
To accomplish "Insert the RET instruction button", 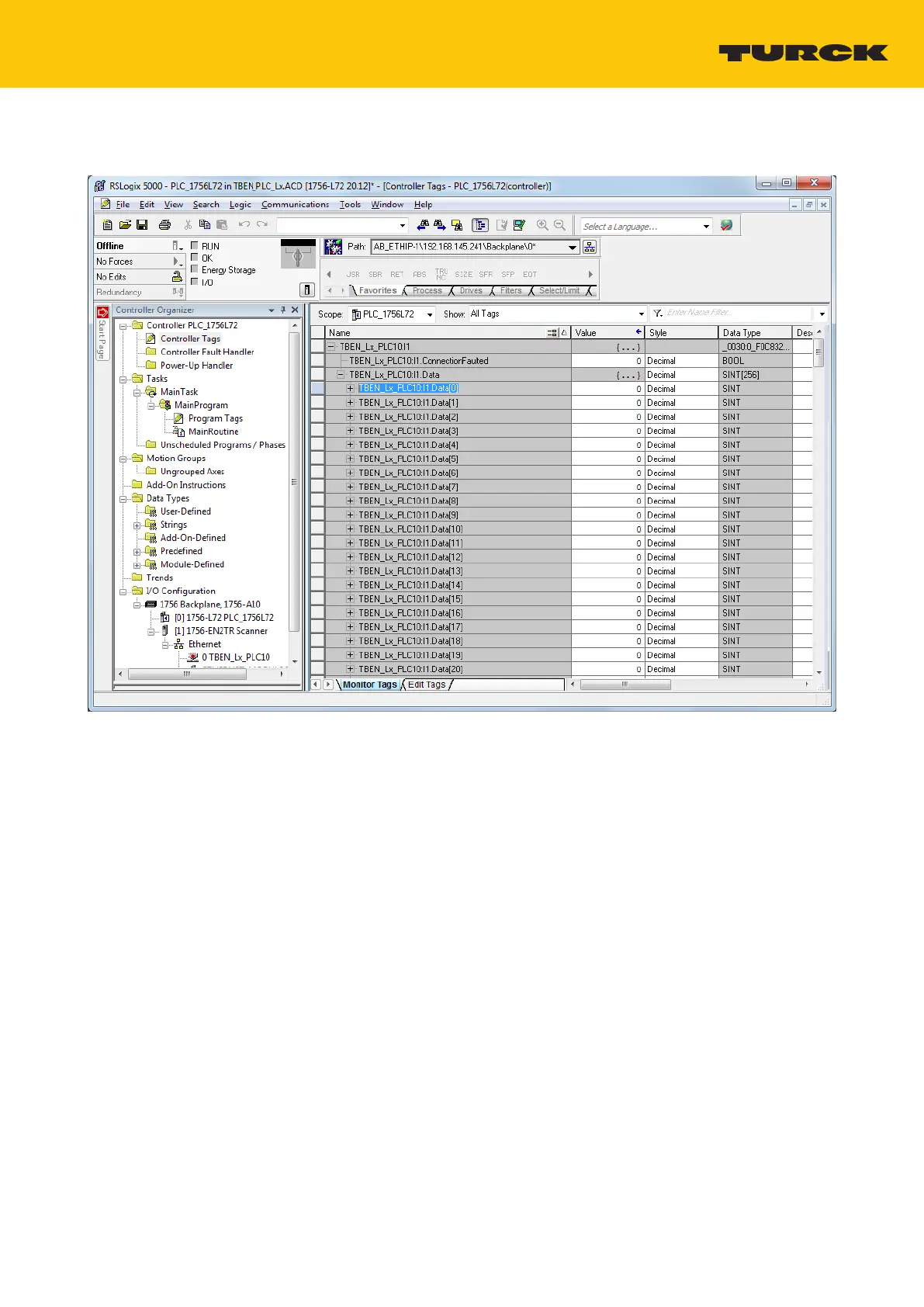I will (397, 275).
